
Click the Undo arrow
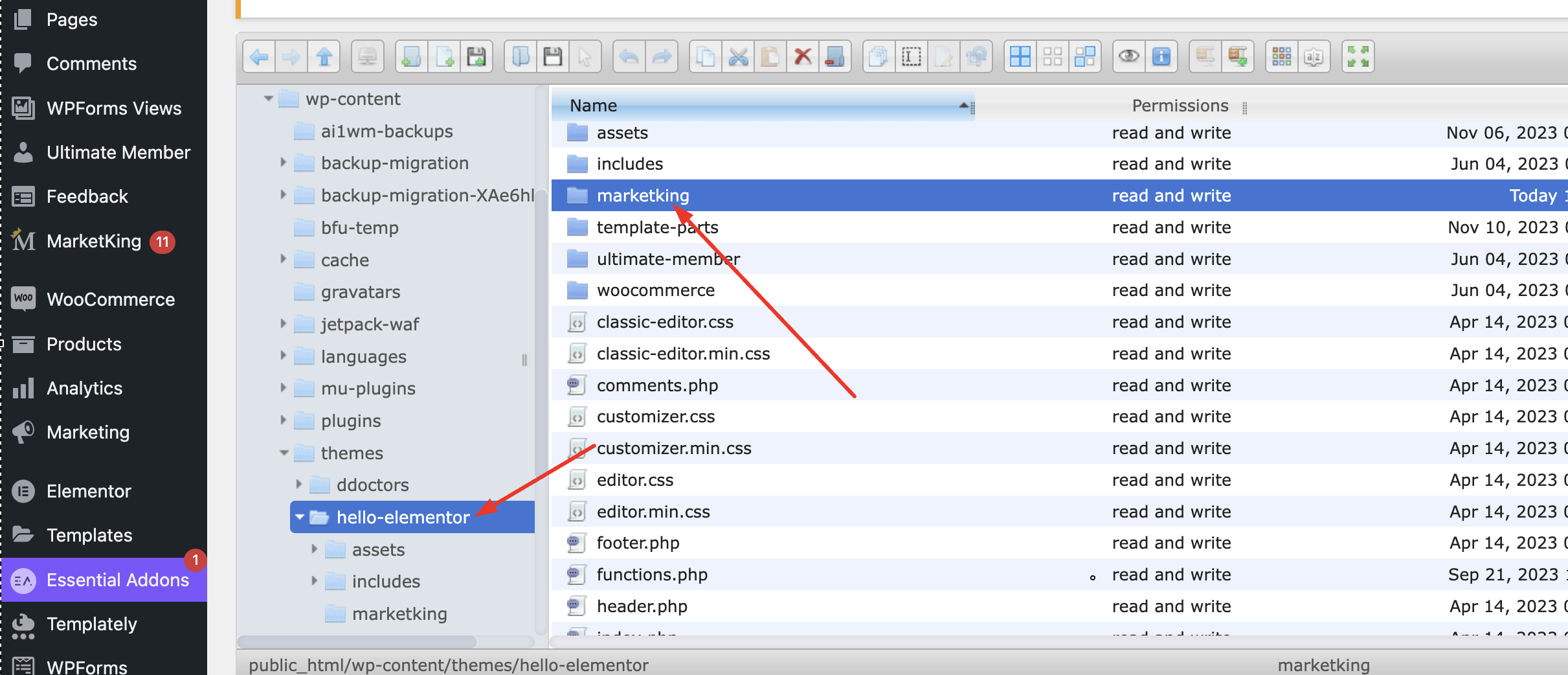pyautogui.click(x=629, y=57)
